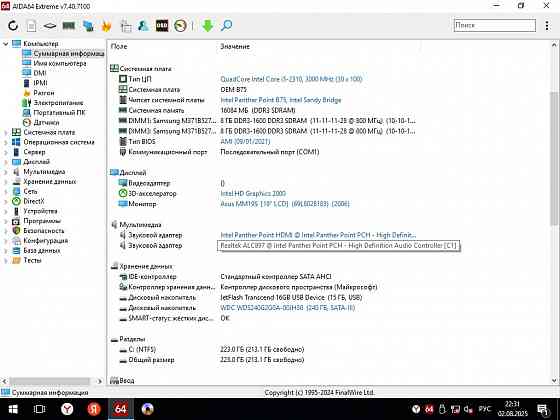Image resolution: width=560 pixels, height=420 pixels.
Task: Open the WDC WDS240G2G0A disk link
Action: [288, 308]
